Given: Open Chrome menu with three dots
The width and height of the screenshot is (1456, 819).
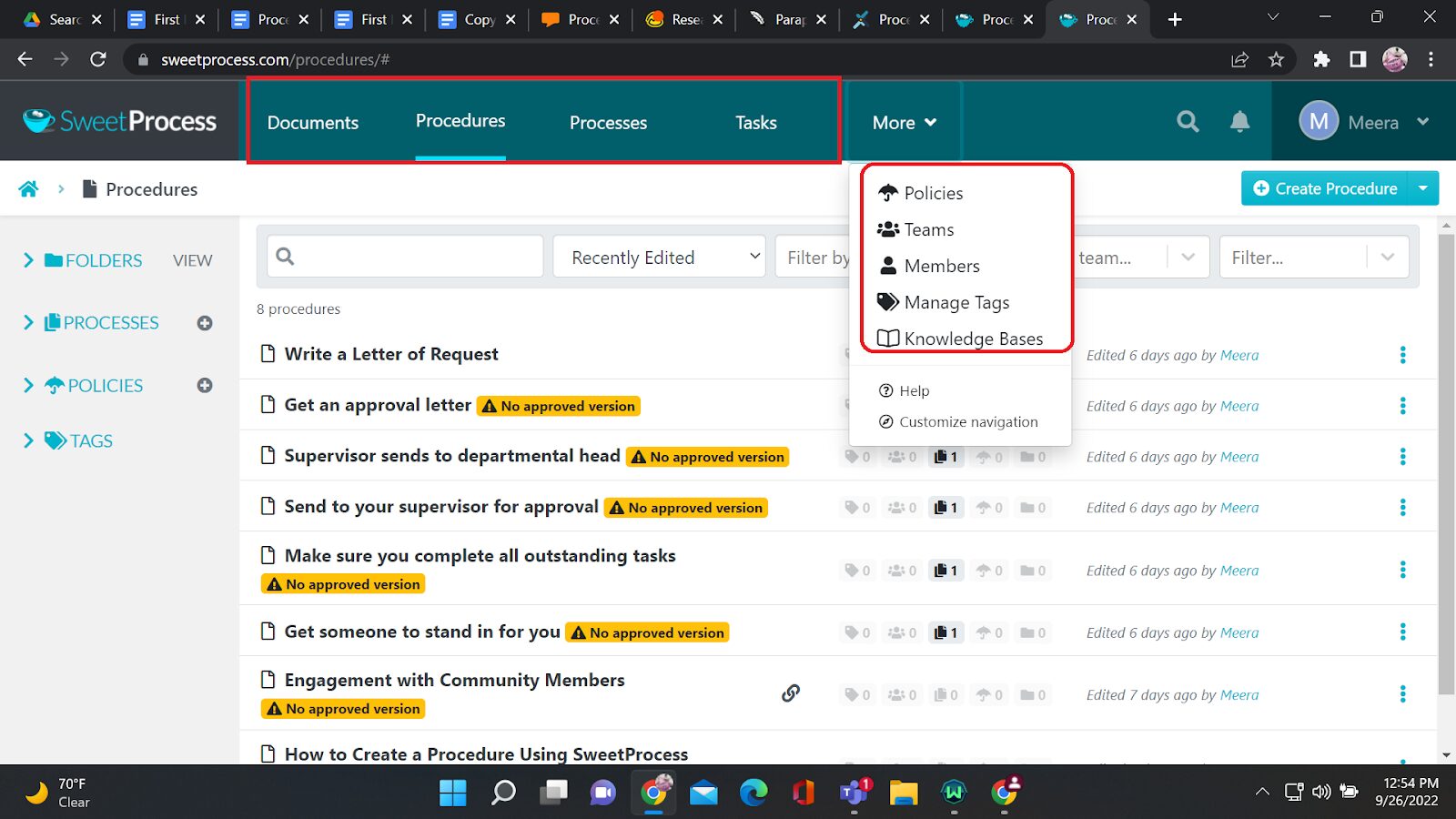Looking at the screenshot, I should tap(1431, 59).
